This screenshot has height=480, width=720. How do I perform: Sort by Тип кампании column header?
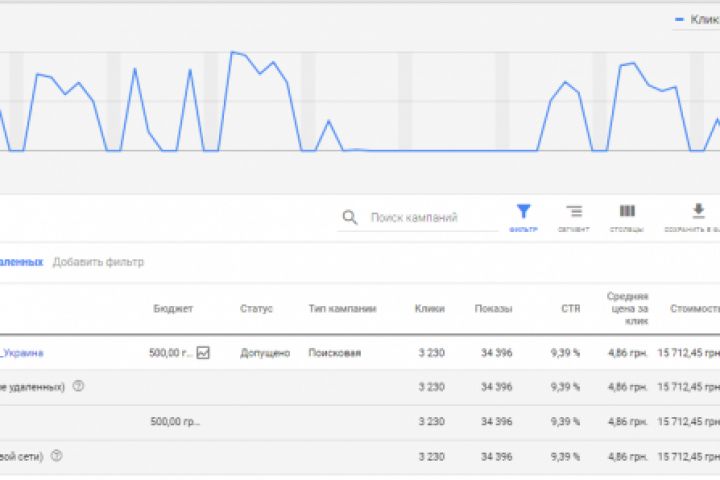tap(342, 309)
